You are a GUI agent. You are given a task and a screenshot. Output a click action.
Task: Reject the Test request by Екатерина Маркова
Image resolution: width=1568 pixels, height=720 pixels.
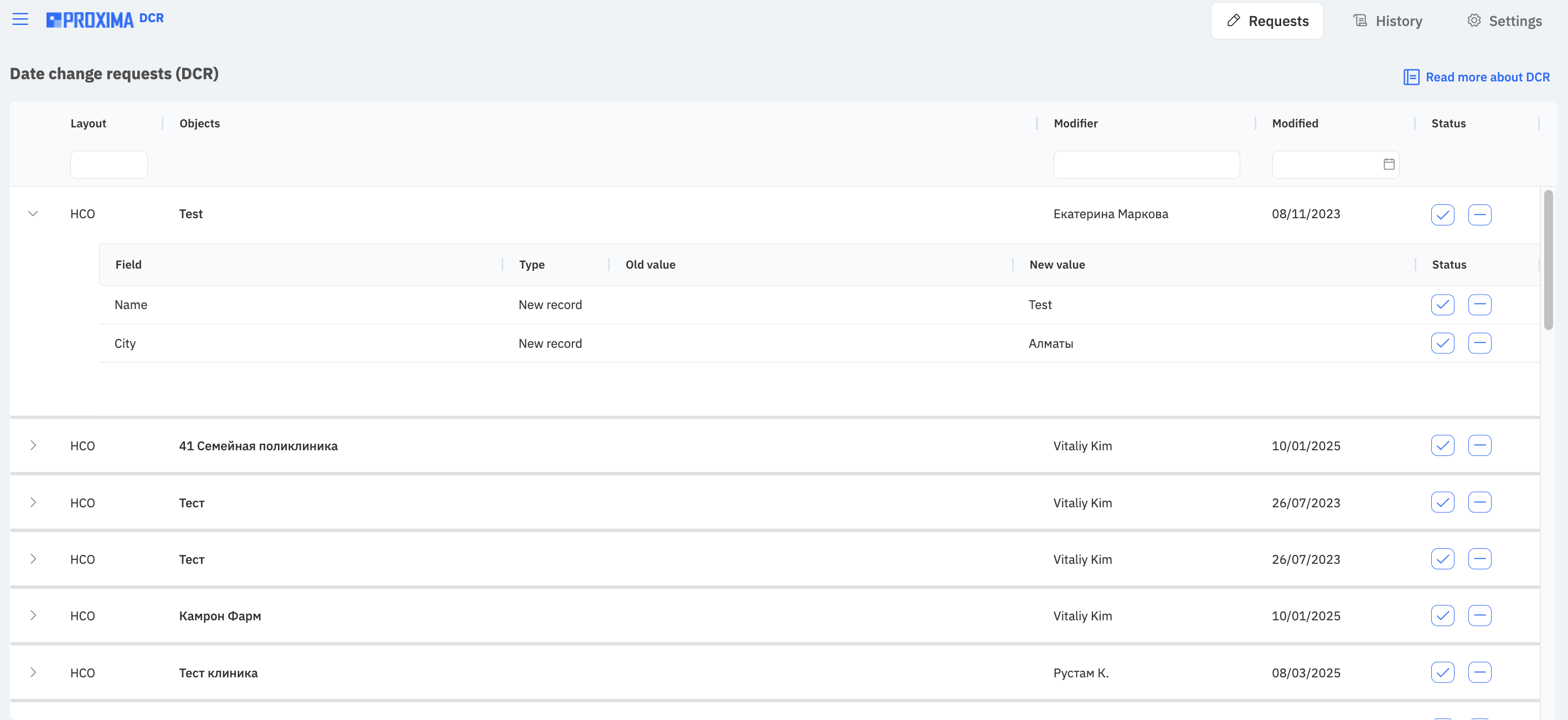tap(1479, 214)
